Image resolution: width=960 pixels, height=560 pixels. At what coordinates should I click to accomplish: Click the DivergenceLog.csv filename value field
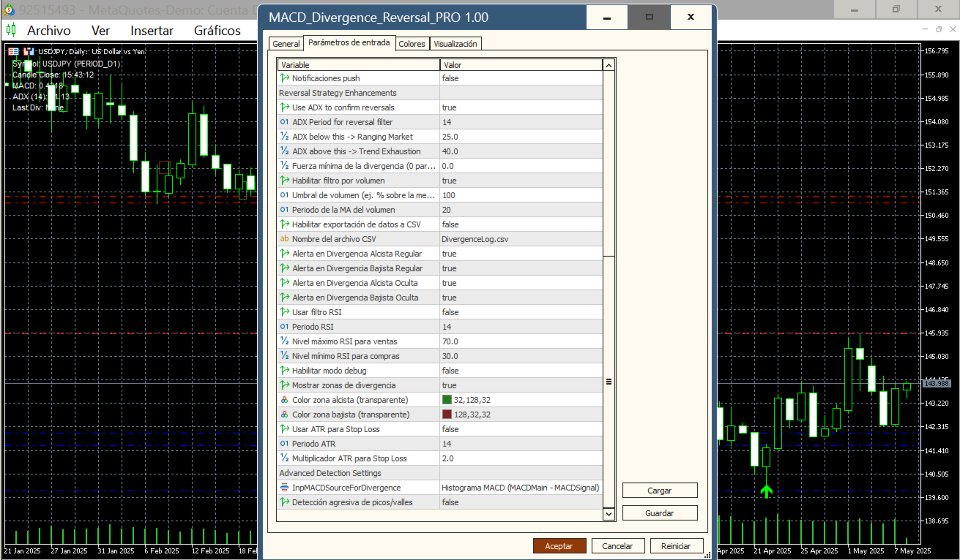(521, 239)
